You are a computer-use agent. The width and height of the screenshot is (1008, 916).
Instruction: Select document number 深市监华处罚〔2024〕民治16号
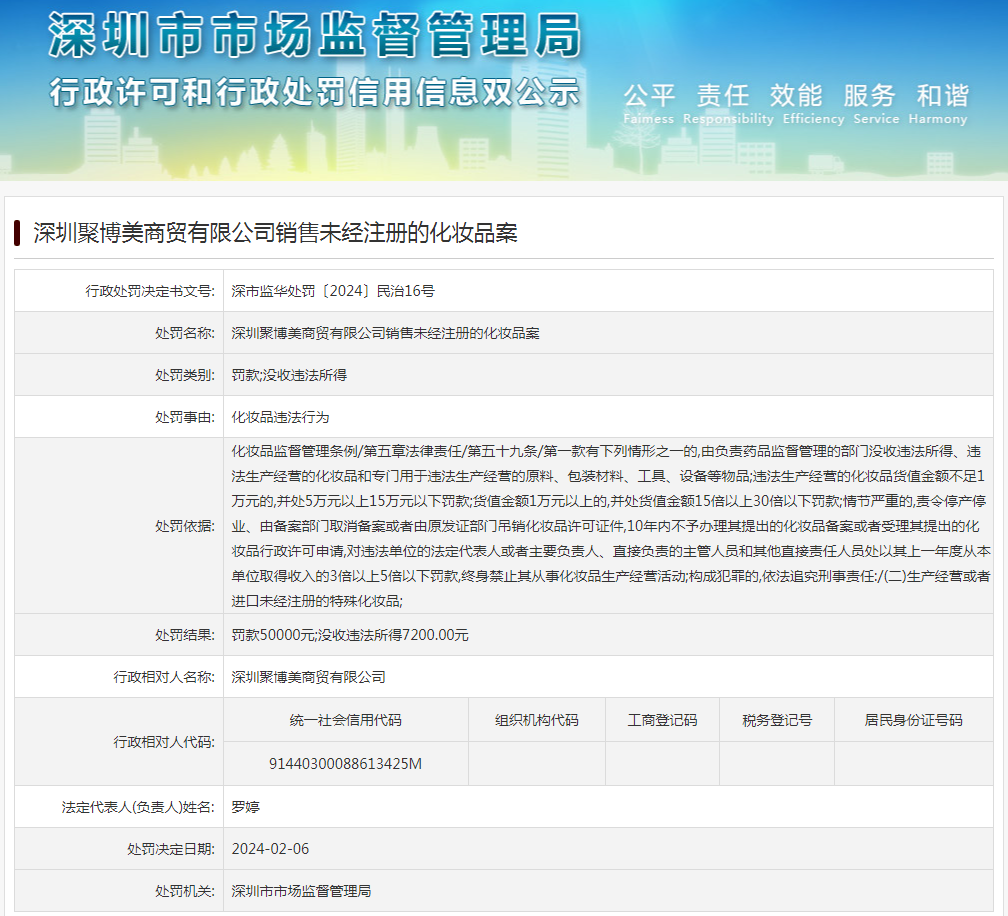pyautogui.click(x=333, y=291)
